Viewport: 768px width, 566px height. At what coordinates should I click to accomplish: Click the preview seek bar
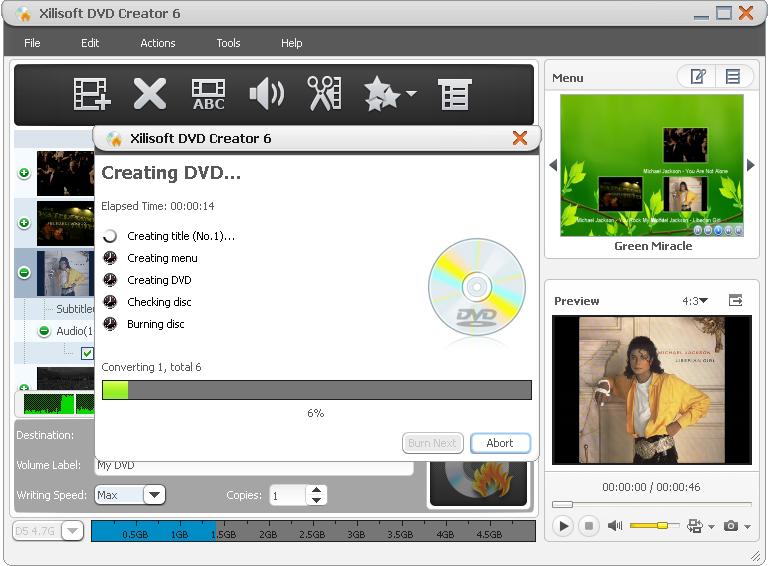(652, 504)
